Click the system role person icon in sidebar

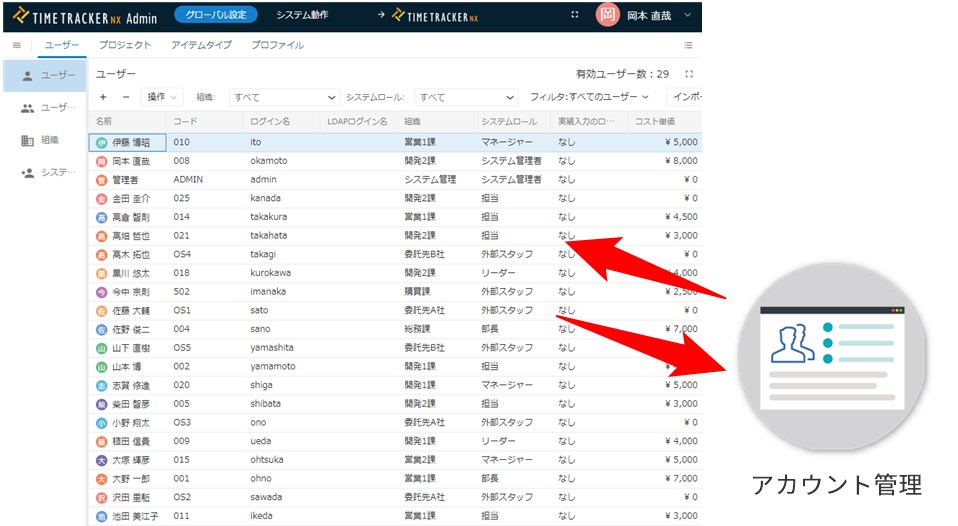(x=27, y=173)
